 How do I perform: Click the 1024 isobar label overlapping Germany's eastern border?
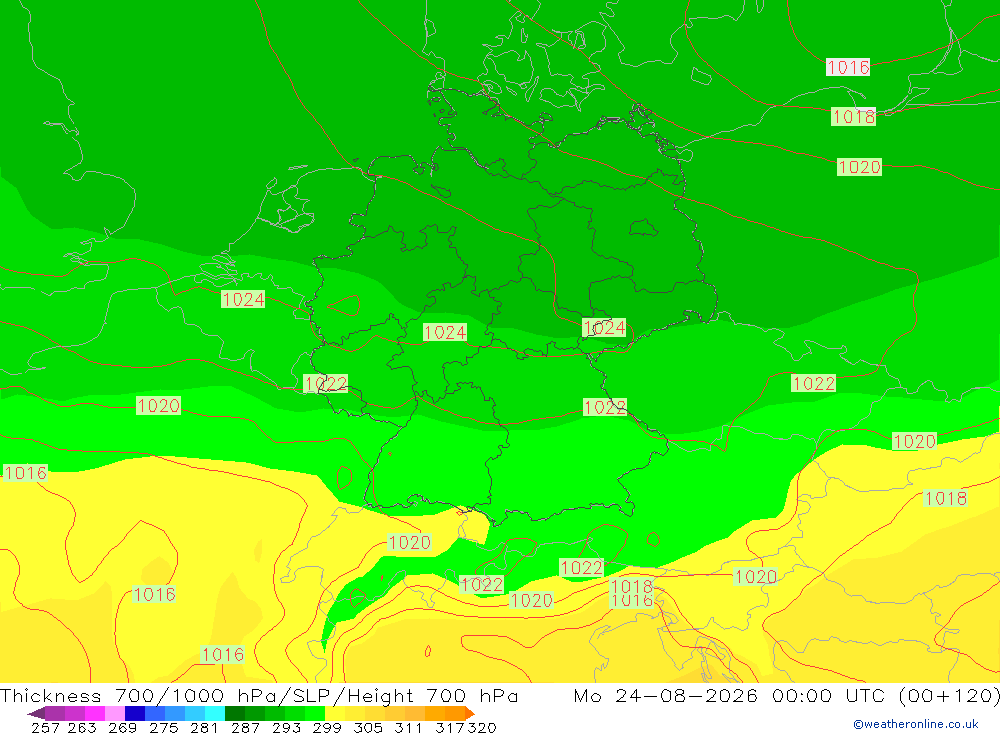pyautogui.click(x=604, y=328)
